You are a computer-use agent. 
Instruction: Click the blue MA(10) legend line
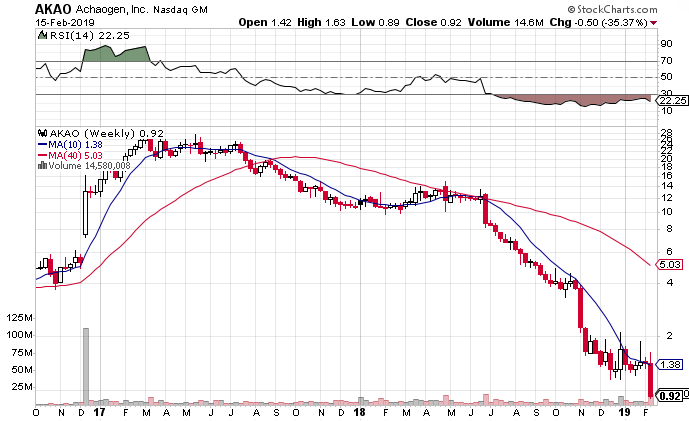(43, 145)
